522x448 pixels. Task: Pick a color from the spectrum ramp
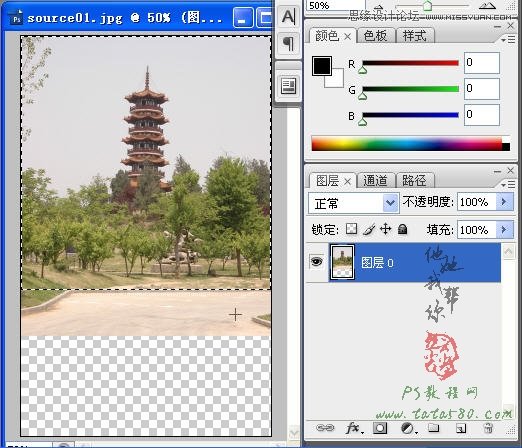[410, 144]
